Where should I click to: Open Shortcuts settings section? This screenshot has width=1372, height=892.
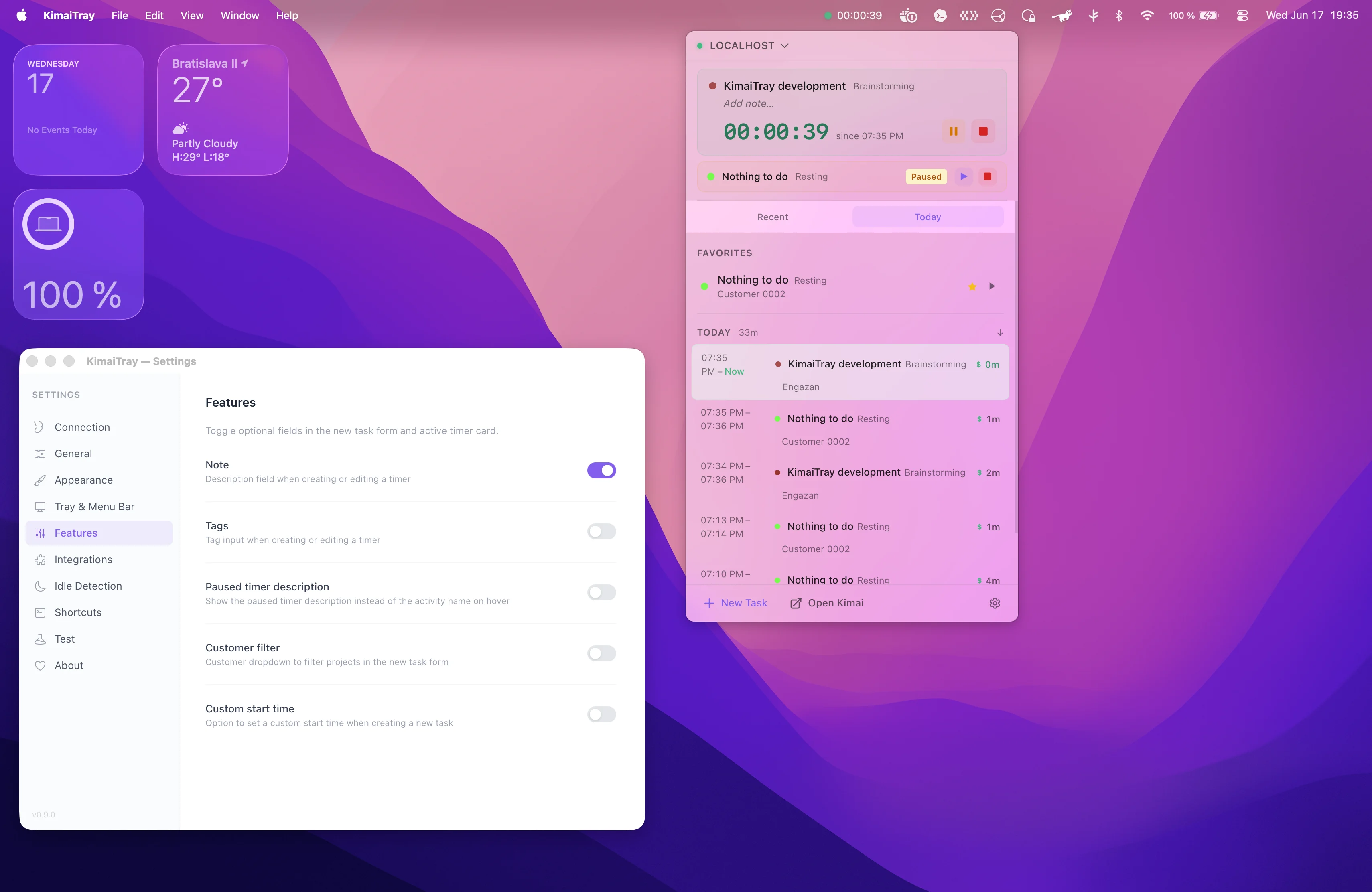click(99, 612)
